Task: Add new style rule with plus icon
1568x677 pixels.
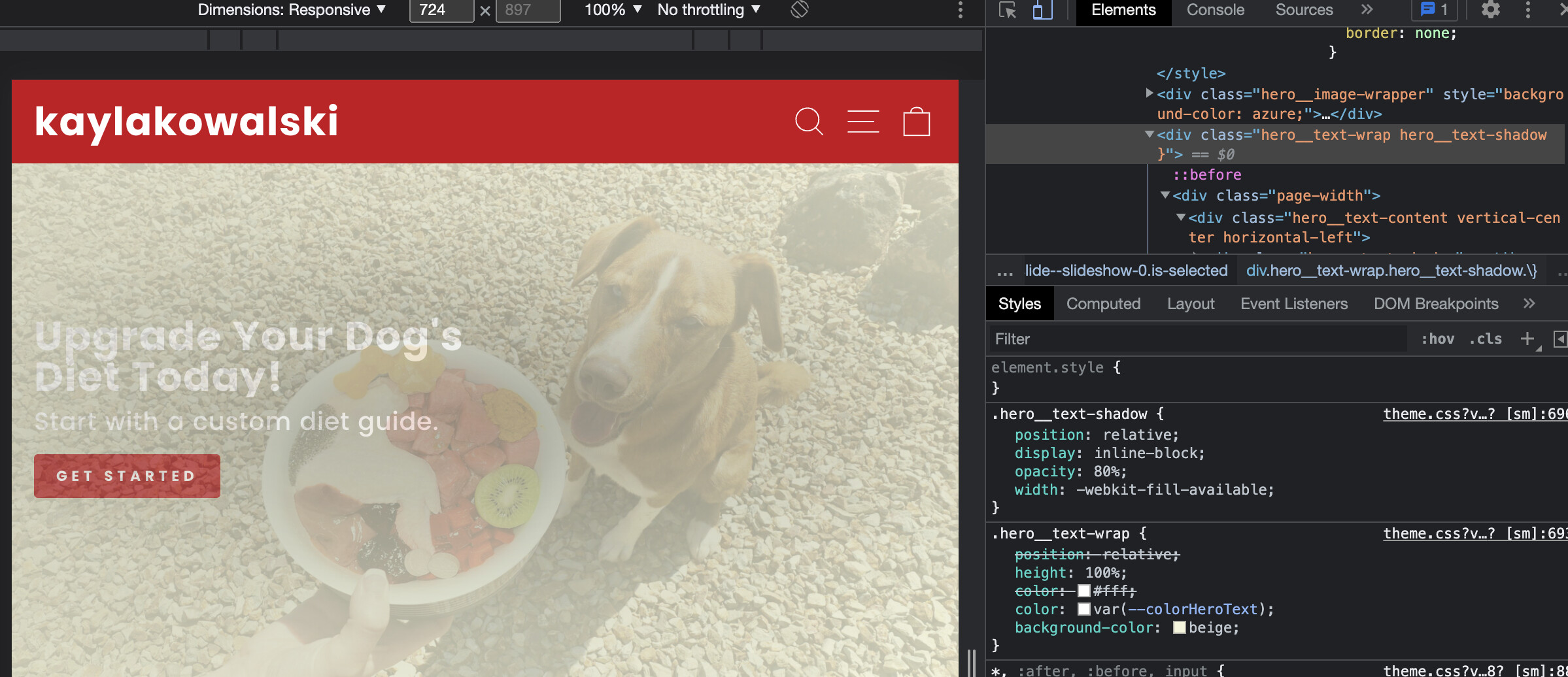Action: tap(1527, 338)
